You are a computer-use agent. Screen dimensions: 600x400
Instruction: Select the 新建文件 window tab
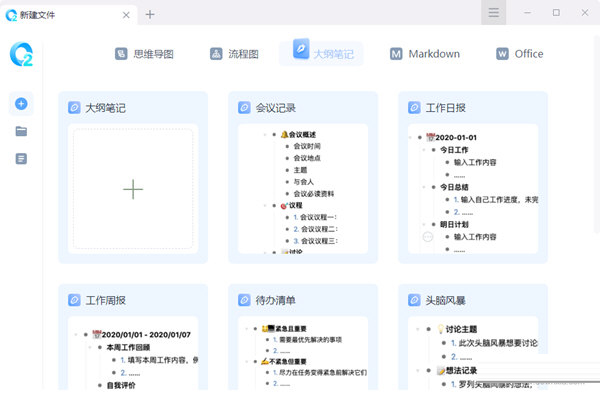coord(69,15)
